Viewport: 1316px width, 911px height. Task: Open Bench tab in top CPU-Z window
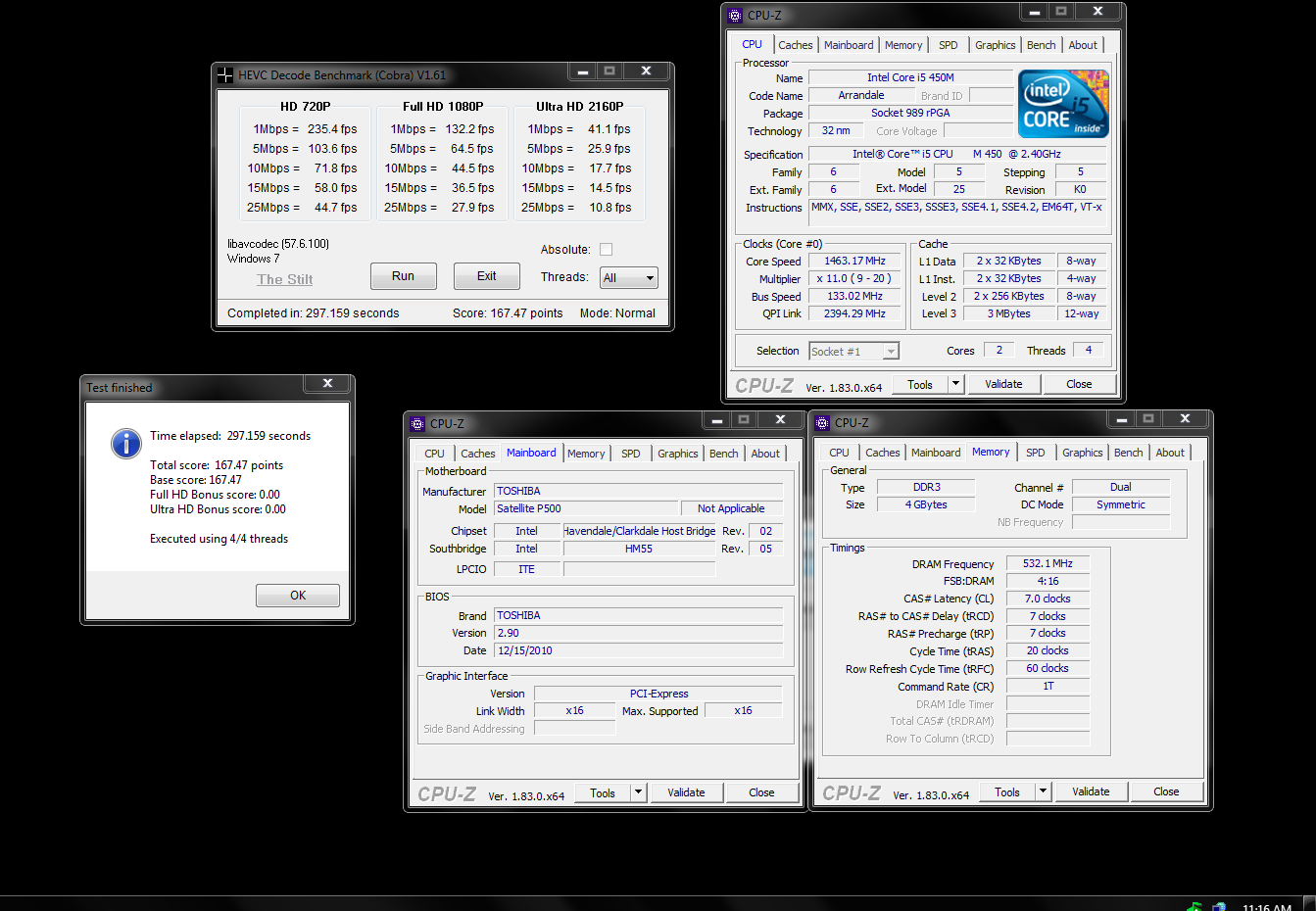(1042, 45)
